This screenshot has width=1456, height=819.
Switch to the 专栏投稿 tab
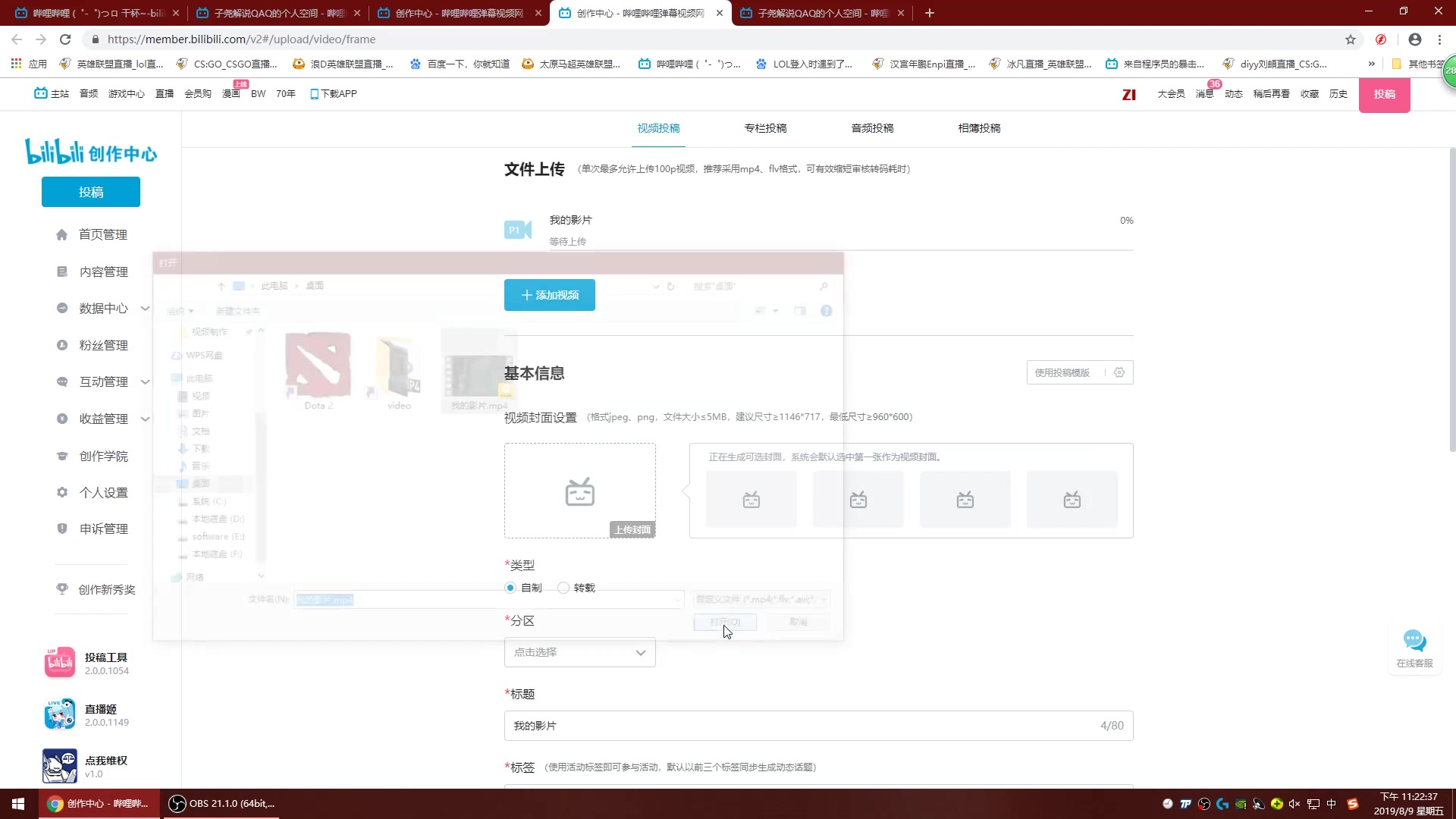pyautogui.click(x=765, y=128)
